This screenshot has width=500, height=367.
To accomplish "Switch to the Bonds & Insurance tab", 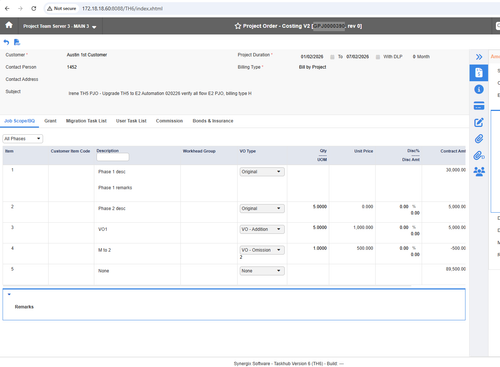I will coord(213,121).
